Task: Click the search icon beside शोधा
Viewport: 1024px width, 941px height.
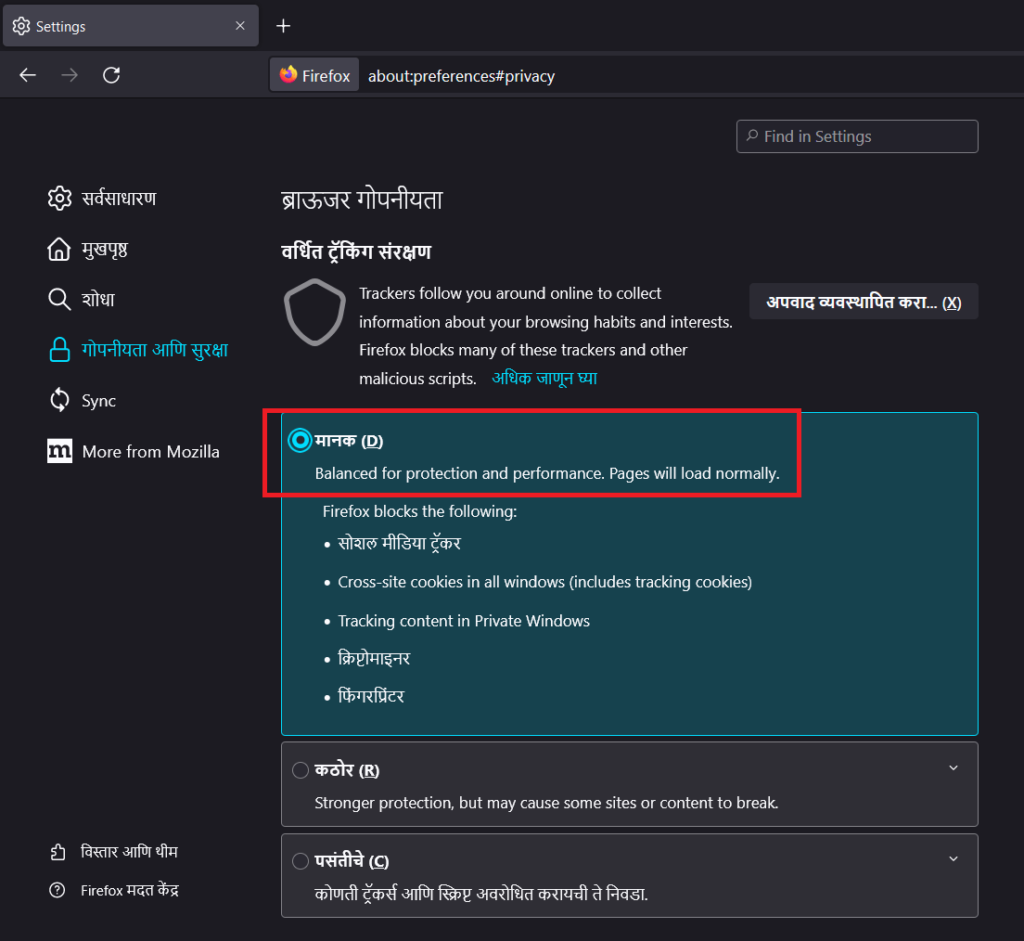Action: pyautogui.click(x=59, y=299)
